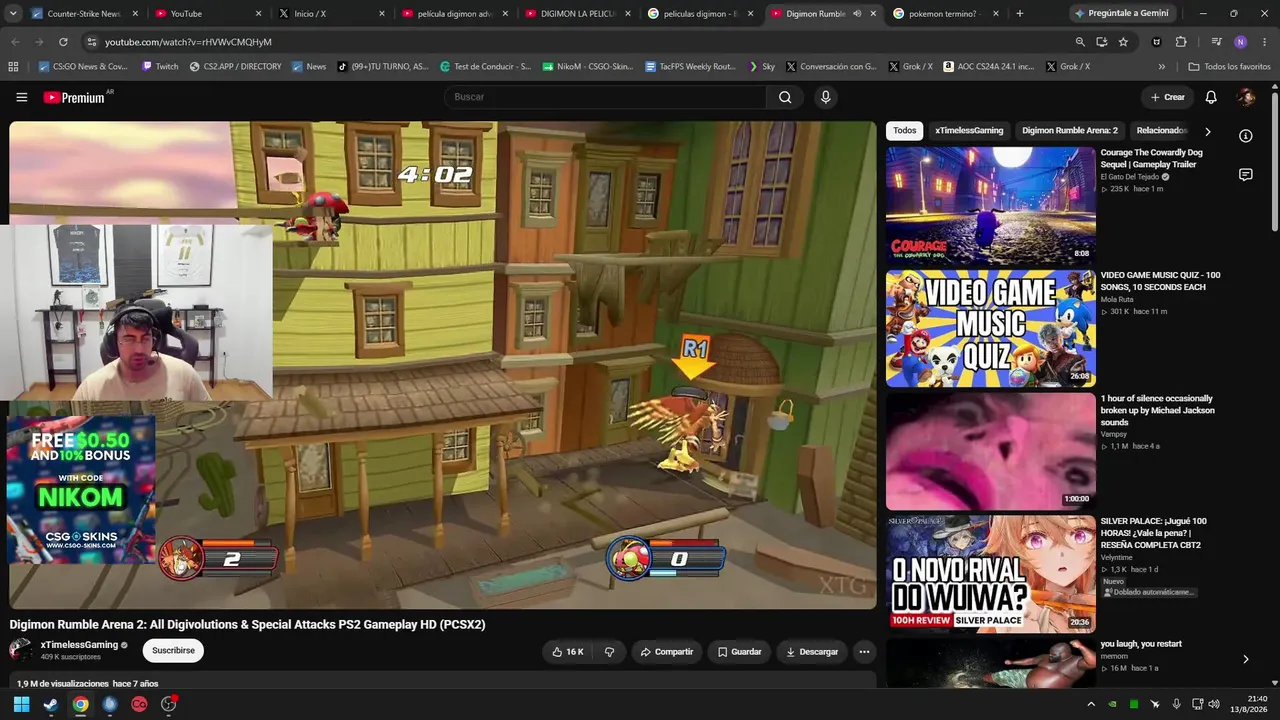The width and height of the screenshot is (1280, 720).
Task: Focus the YouTube Buscar search field
Action: pyautogui.click(x=606, y=97)
